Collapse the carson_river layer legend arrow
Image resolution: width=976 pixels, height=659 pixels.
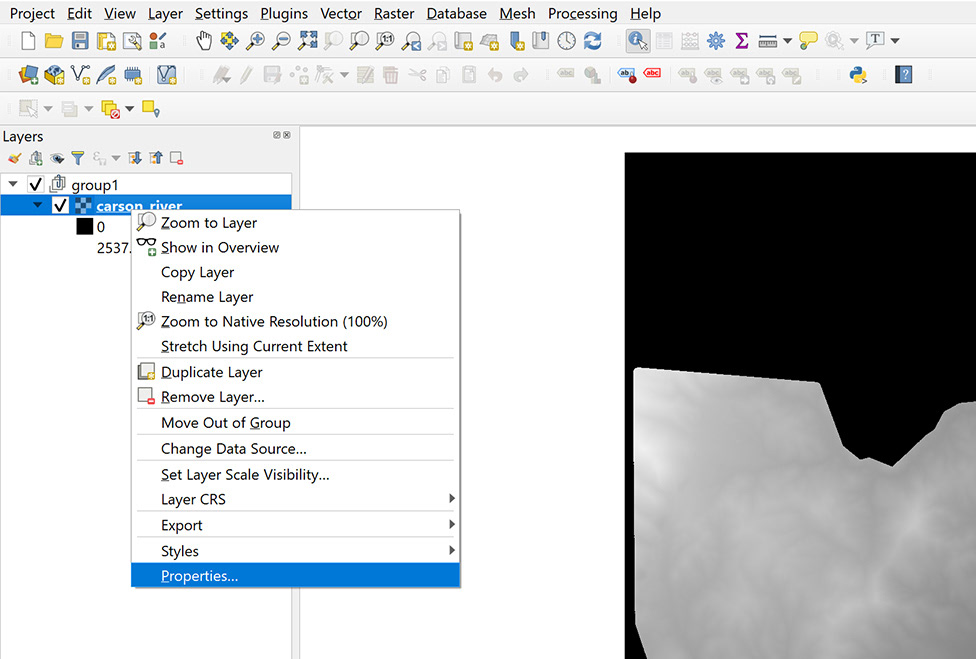coord(38,205)
